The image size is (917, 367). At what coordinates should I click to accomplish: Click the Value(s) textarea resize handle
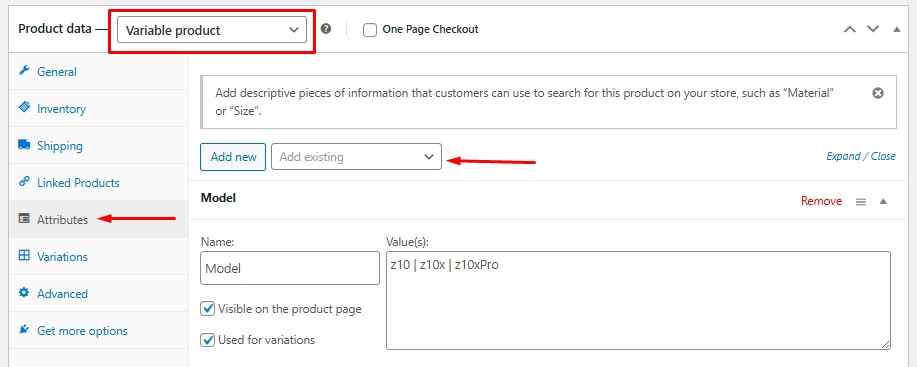click(x=885, y=345)
